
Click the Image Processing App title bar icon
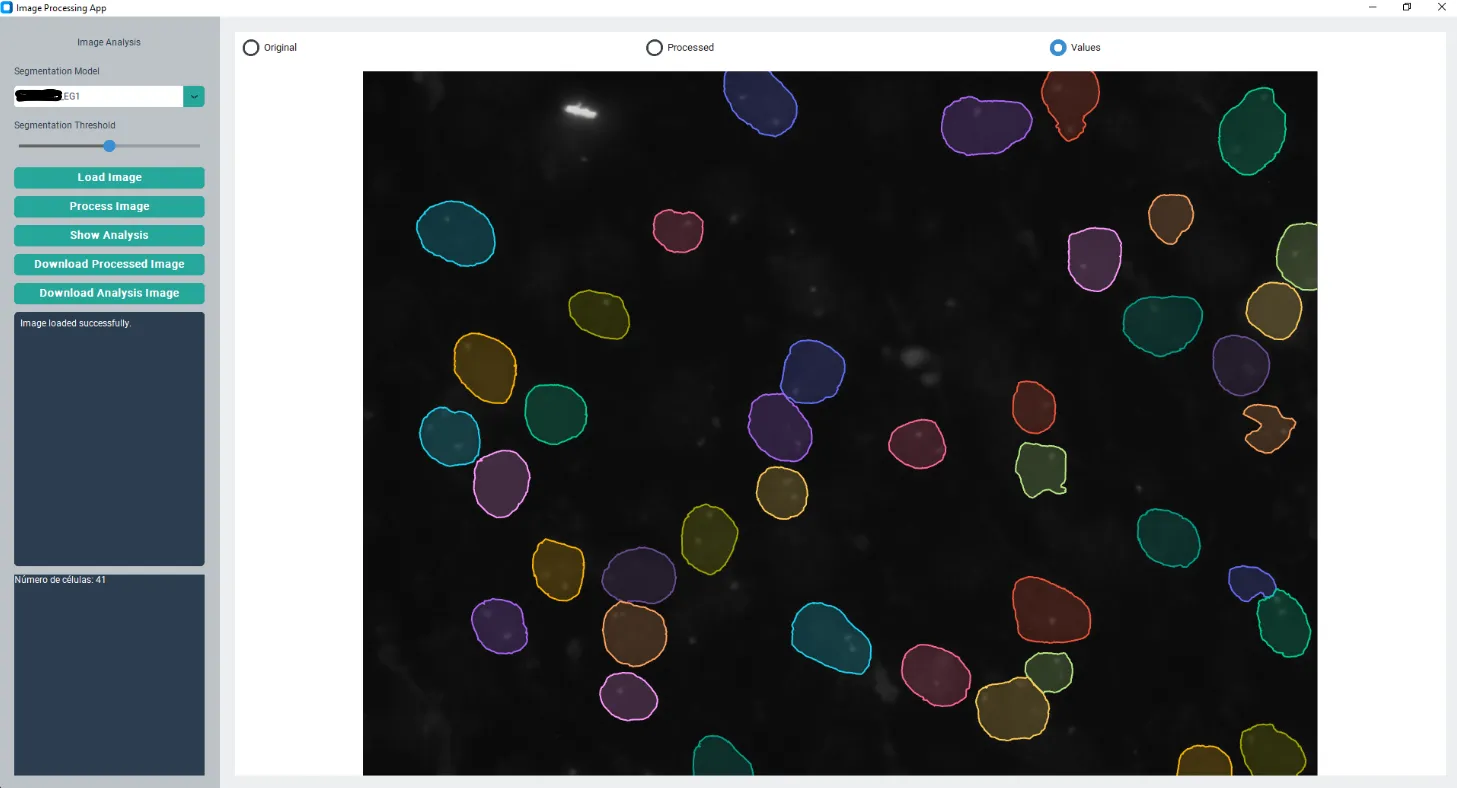coord(10,7)
